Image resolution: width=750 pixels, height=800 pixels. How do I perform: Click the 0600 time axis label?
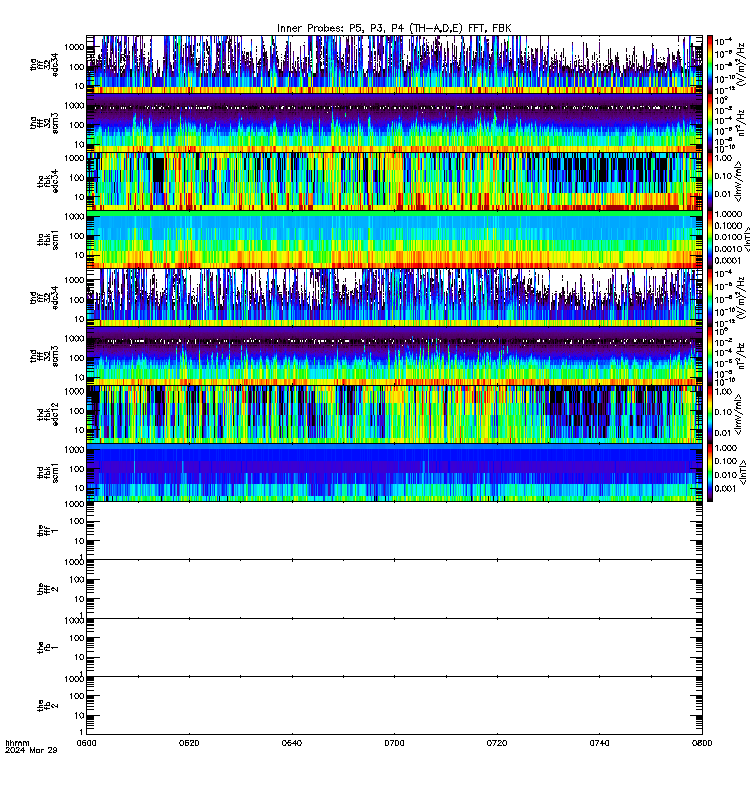click(x=86, y=743)
